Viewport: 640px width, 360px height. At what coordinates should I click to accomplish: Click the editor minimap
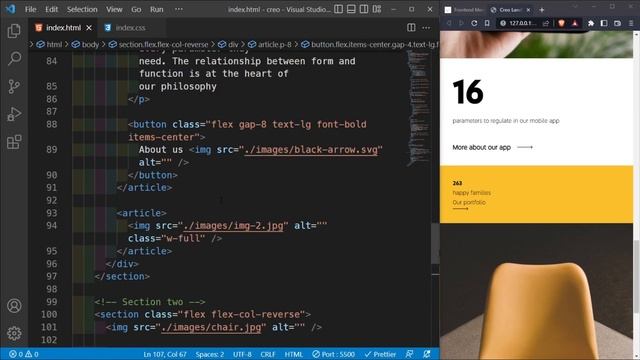(x=418, y=108)
